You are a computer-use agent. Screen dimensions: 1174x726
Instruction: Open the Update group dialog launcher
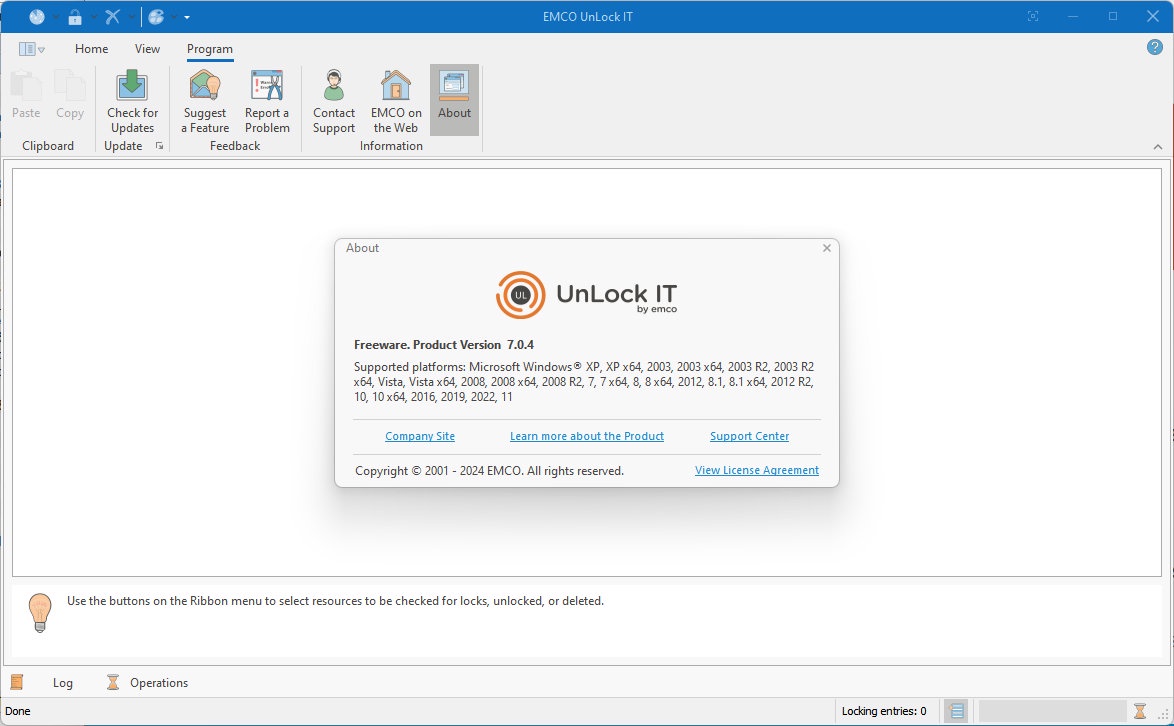click(159, 146)
